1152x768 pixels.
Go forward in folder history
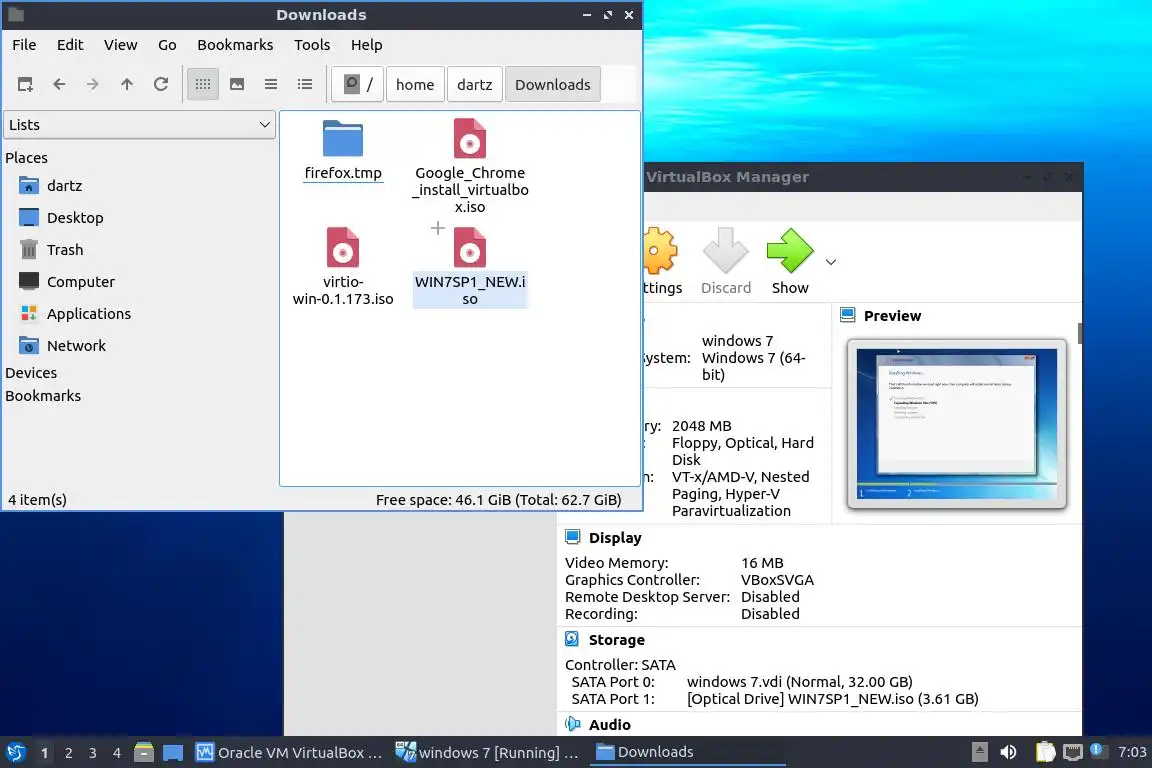pos(93,85)
